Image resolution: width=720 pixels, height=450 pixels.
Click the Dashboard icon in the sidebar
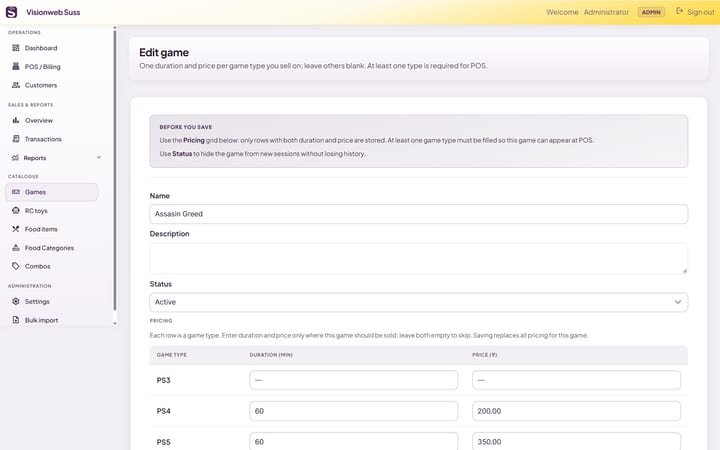click(16, 48)
